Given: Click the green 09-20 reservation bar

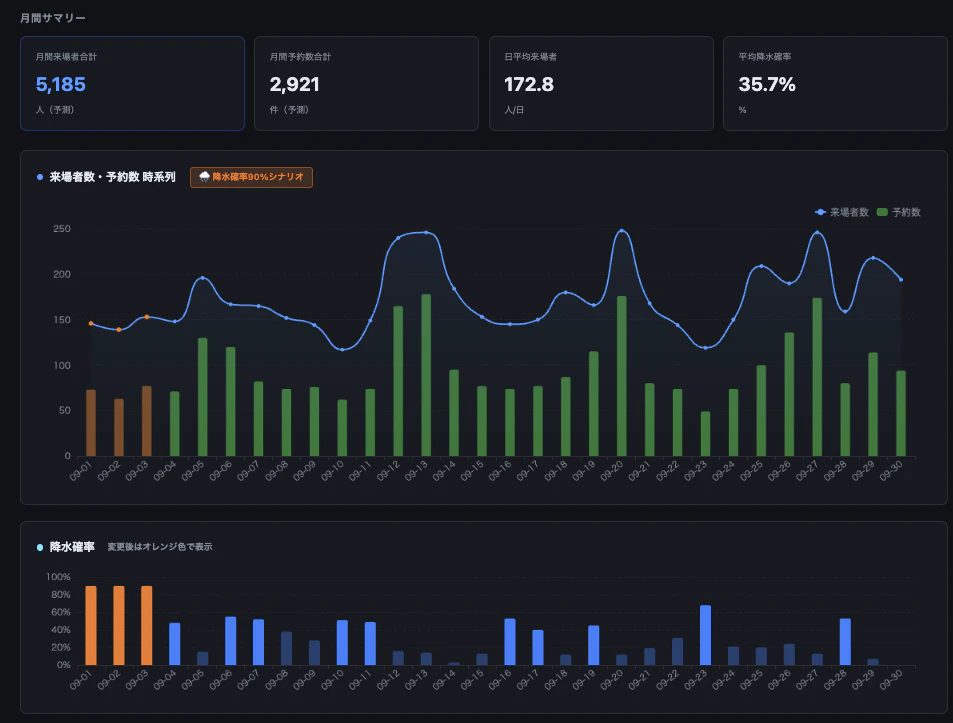Looking at the screenshot, I should tap(622, 376).
